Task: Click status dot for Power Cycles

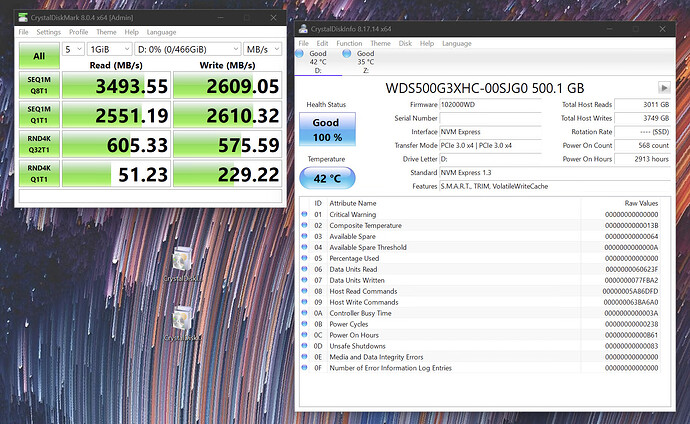Action: coord(304,324)
